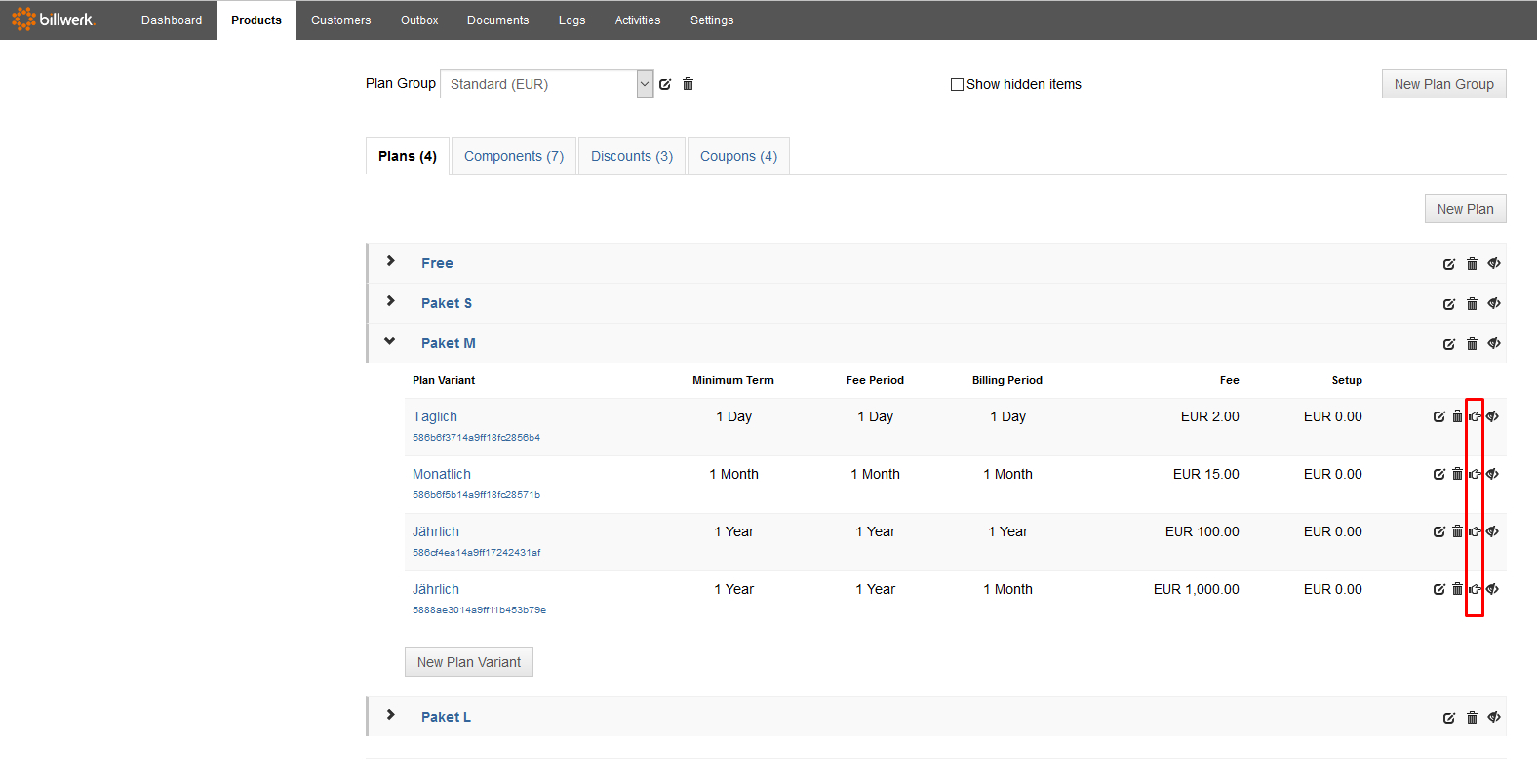Edit the Jährlich EUR 100.00 variant
This screenshot has height=784, width=1537.
tap(1438, 531)
